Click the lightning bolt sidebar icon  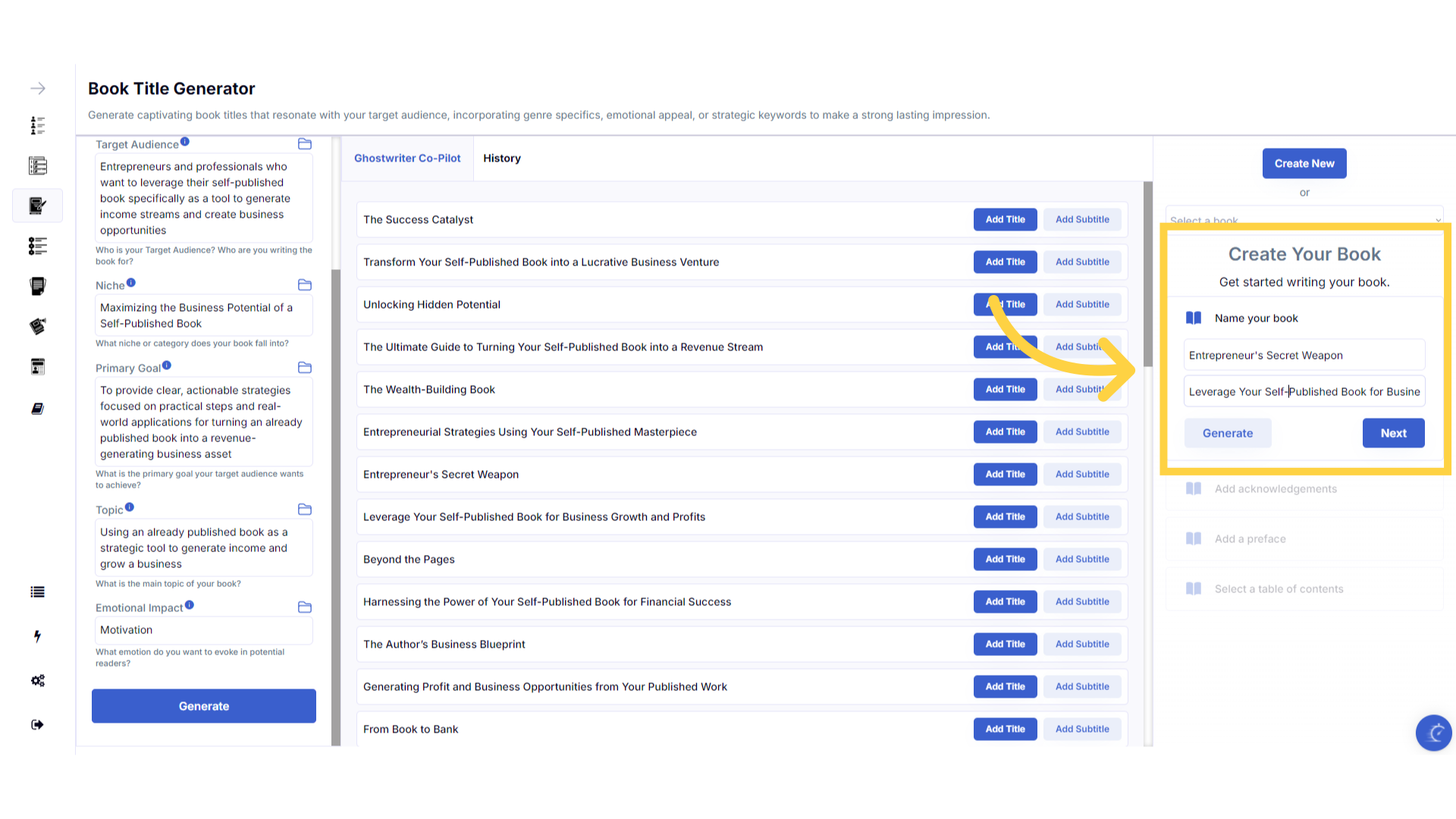(37, 636)
